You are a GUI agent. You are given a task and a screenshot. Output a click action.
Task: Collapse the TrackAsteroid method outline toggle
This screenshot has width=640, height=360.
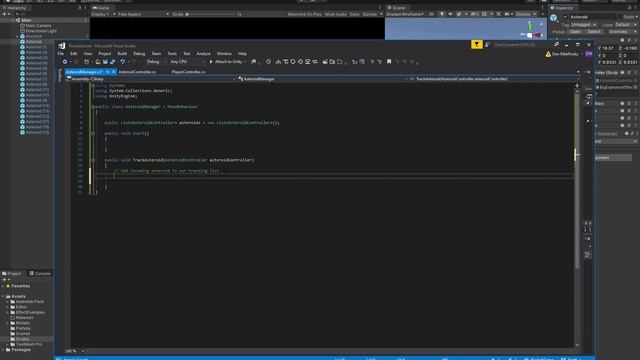click(93, 160)
